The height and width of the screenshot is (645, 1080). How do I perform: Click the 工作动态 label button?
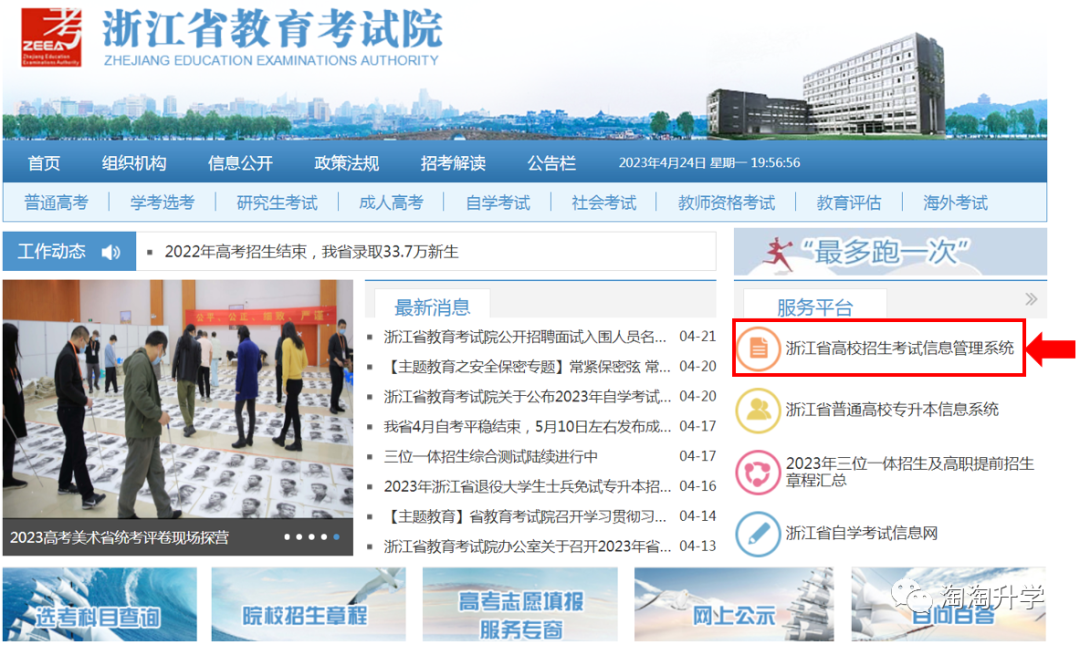69,252
